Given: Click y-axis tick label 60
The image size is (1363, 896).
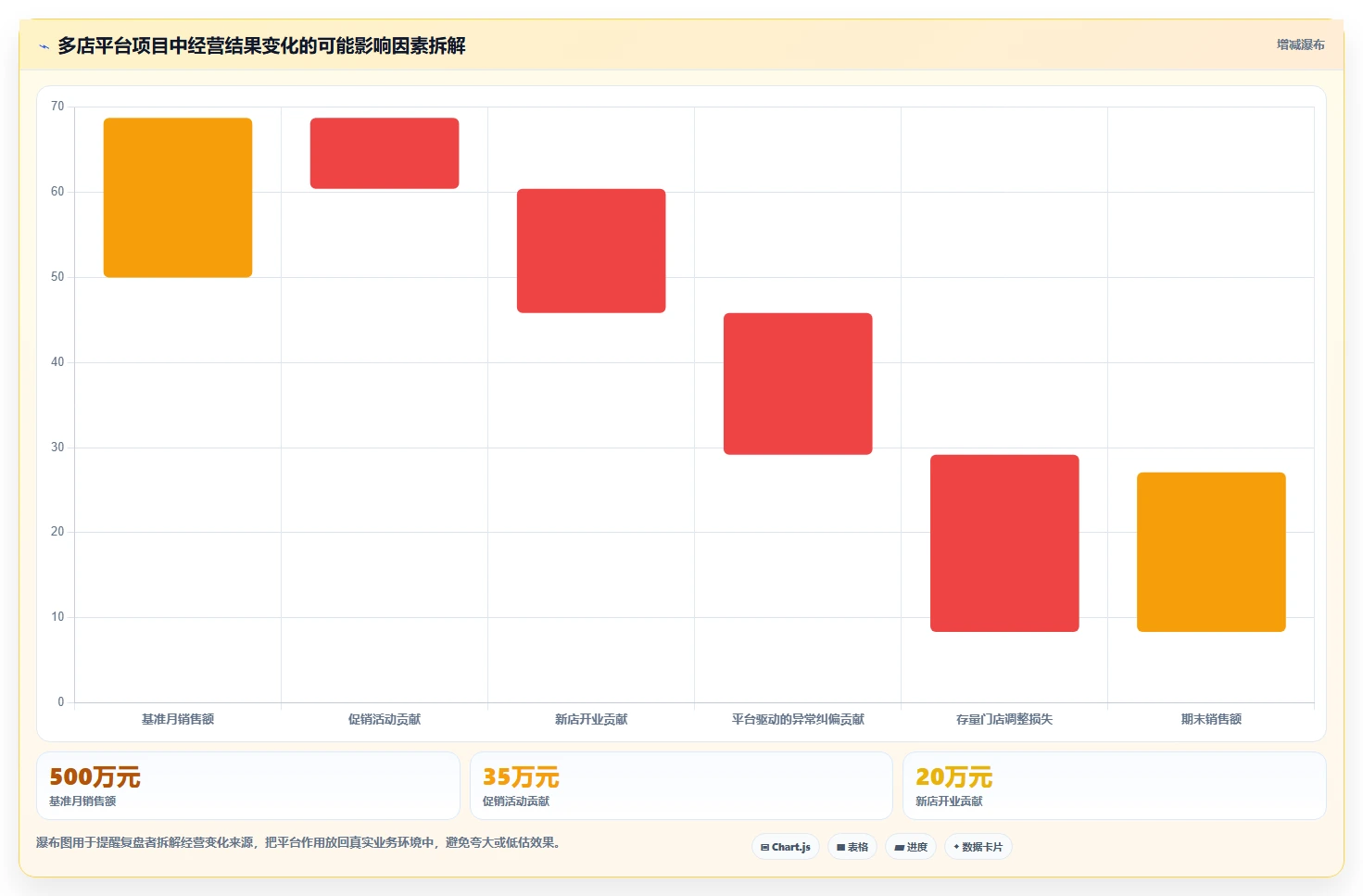Looking at the screenshot, I should point(57,192).
